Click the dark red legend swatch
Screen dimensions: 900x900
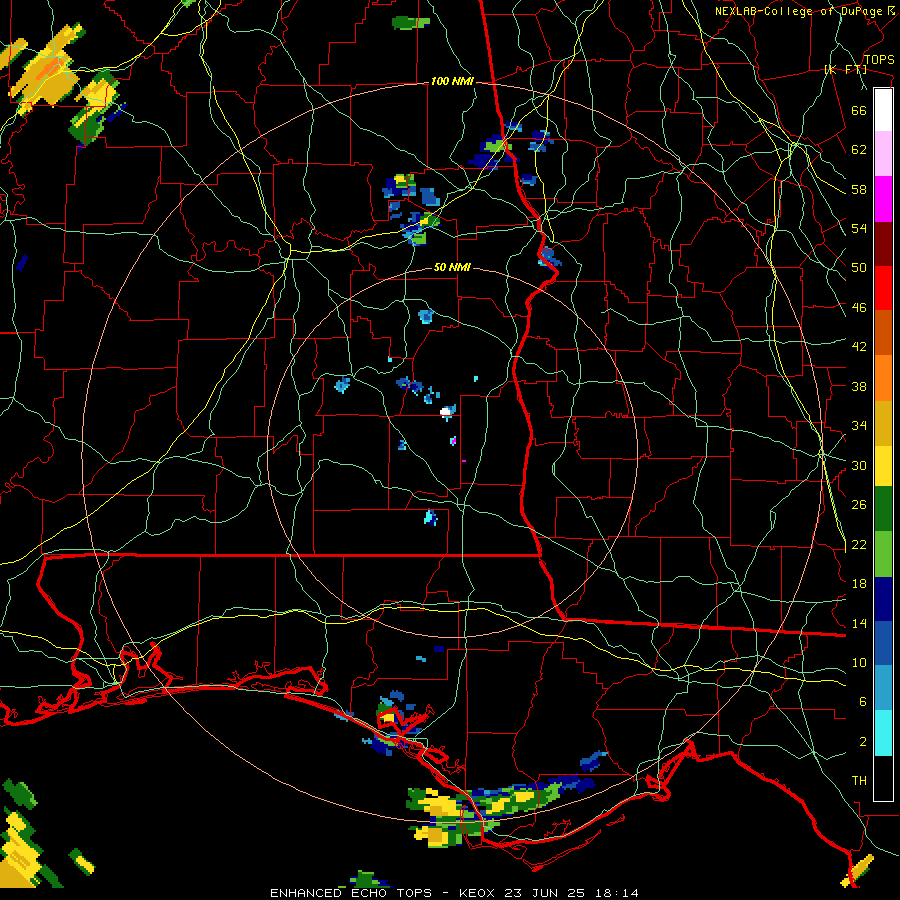(883, 243)
